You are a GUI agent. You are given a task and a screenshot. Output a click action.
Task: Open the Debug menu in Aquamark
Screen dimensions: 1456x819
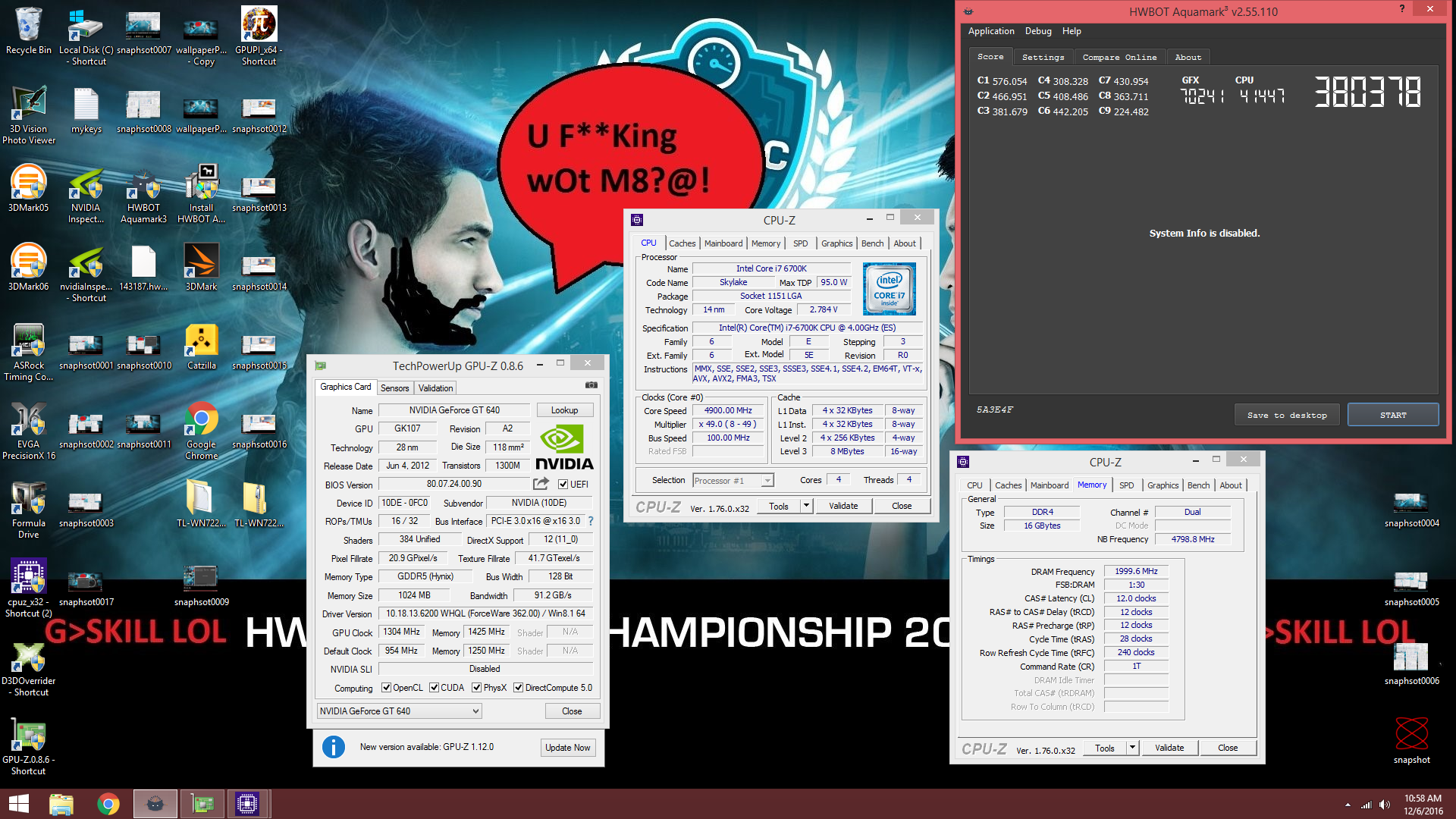tap(1038, 31)
